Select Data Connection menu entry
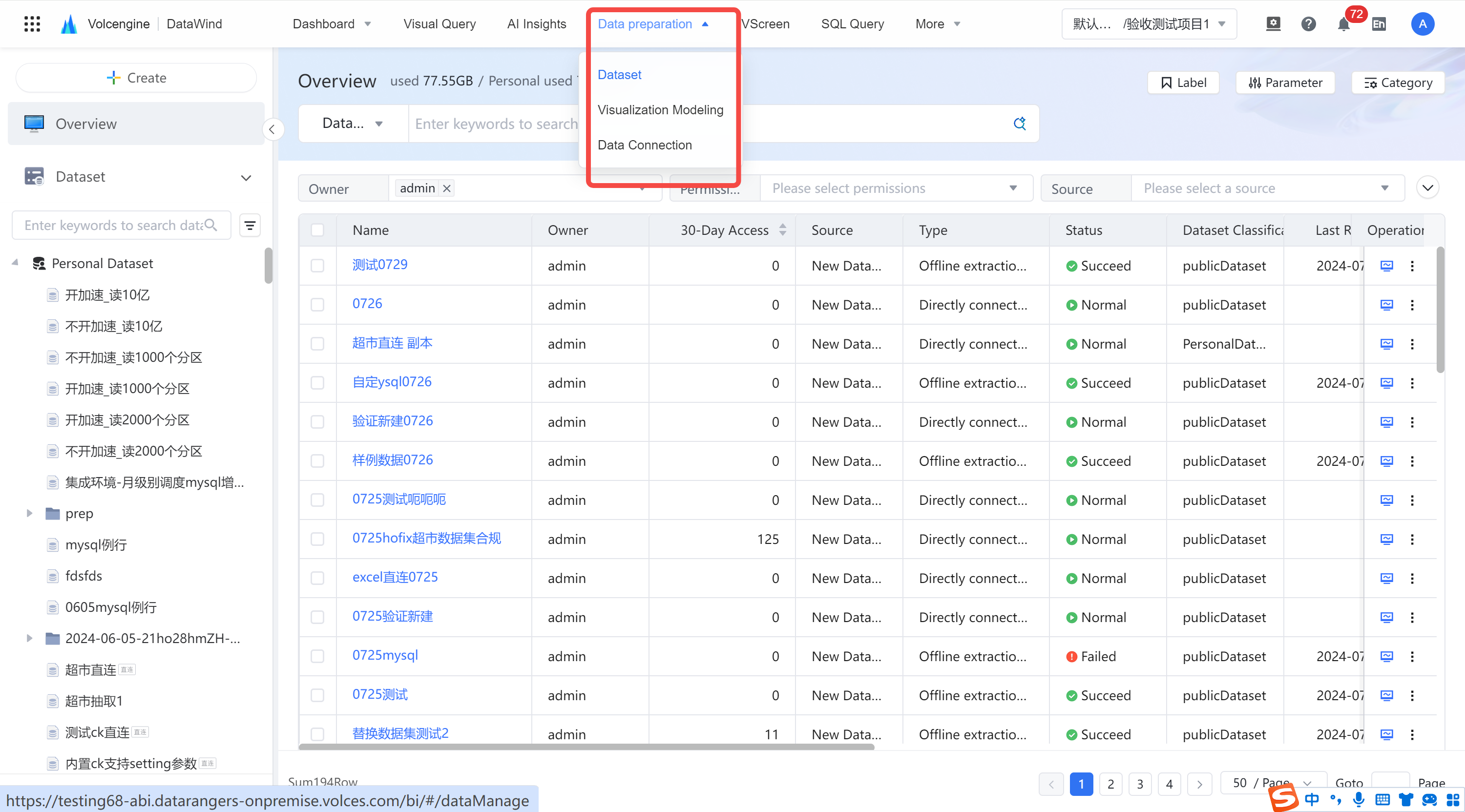 tap(644, 145)
